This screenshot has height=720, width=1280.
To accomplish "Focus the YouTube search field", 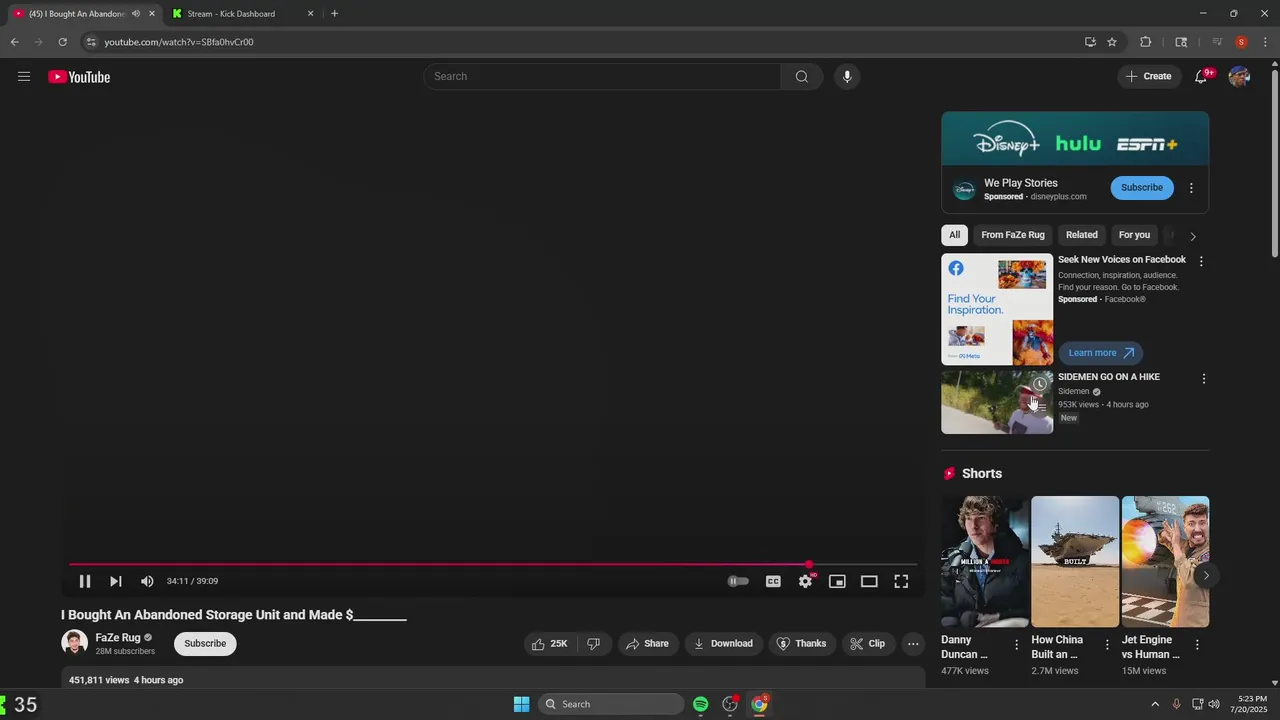I will tap(602, 77).
